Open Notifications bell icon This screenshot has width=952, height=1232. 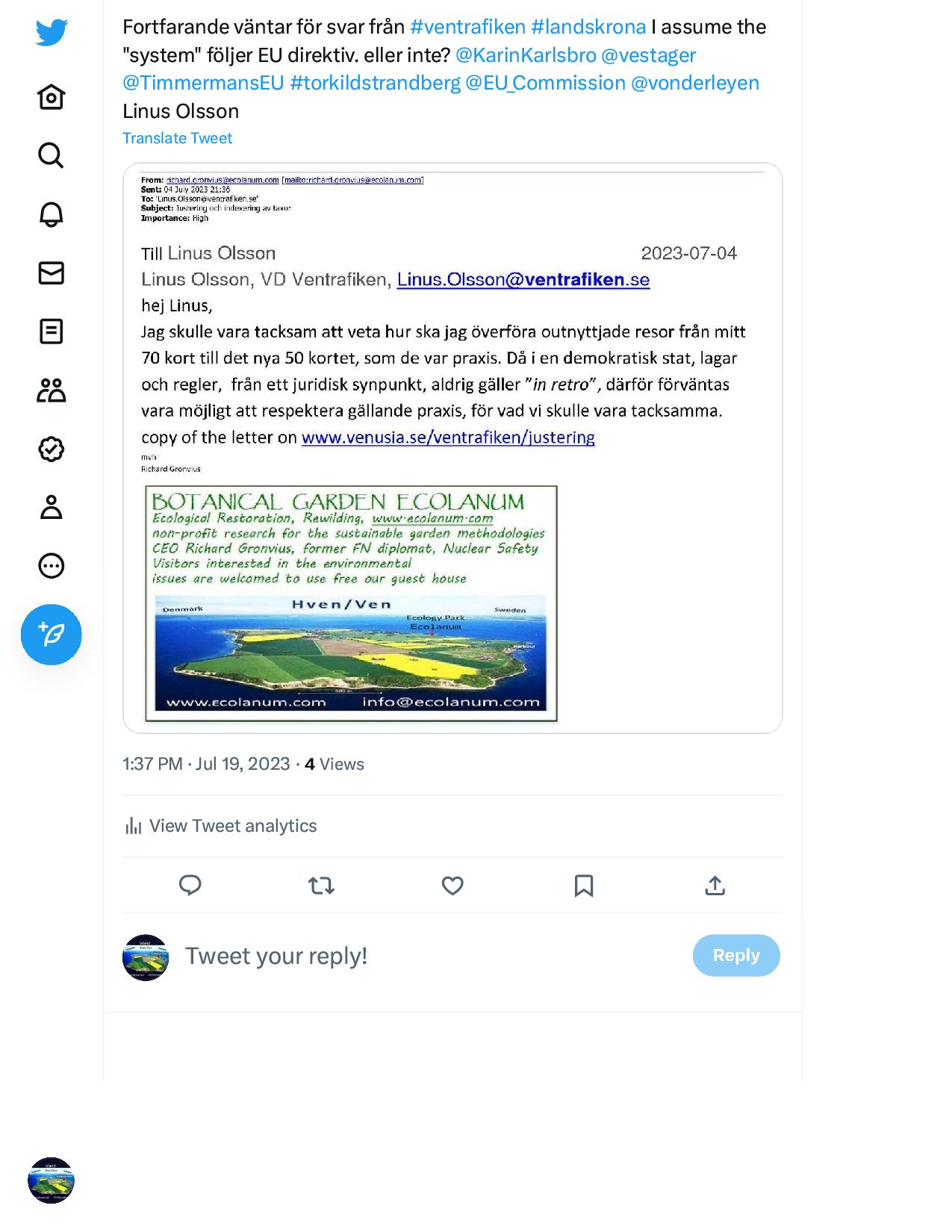coord(51,214)
